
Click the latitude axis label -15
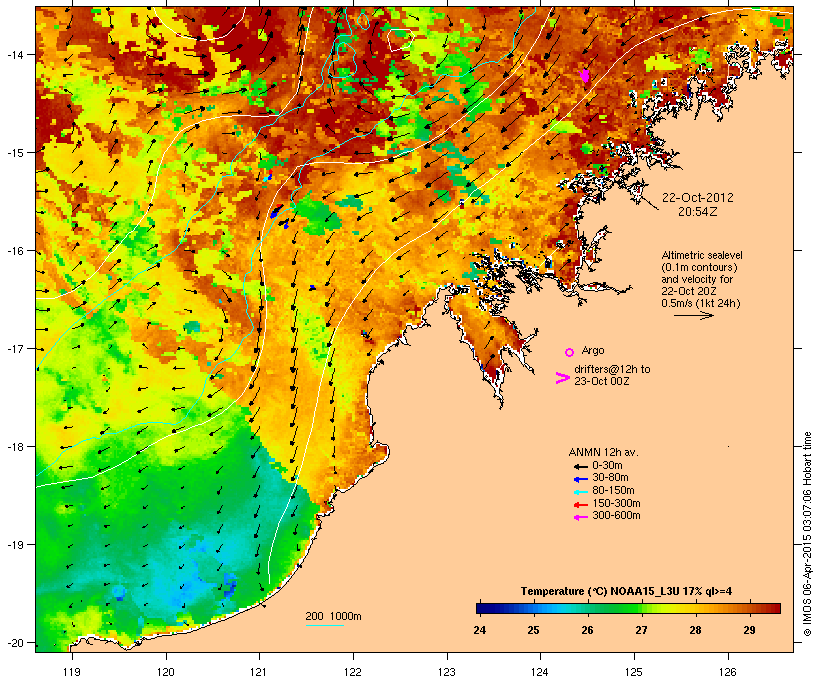click(x=14, y=153)
